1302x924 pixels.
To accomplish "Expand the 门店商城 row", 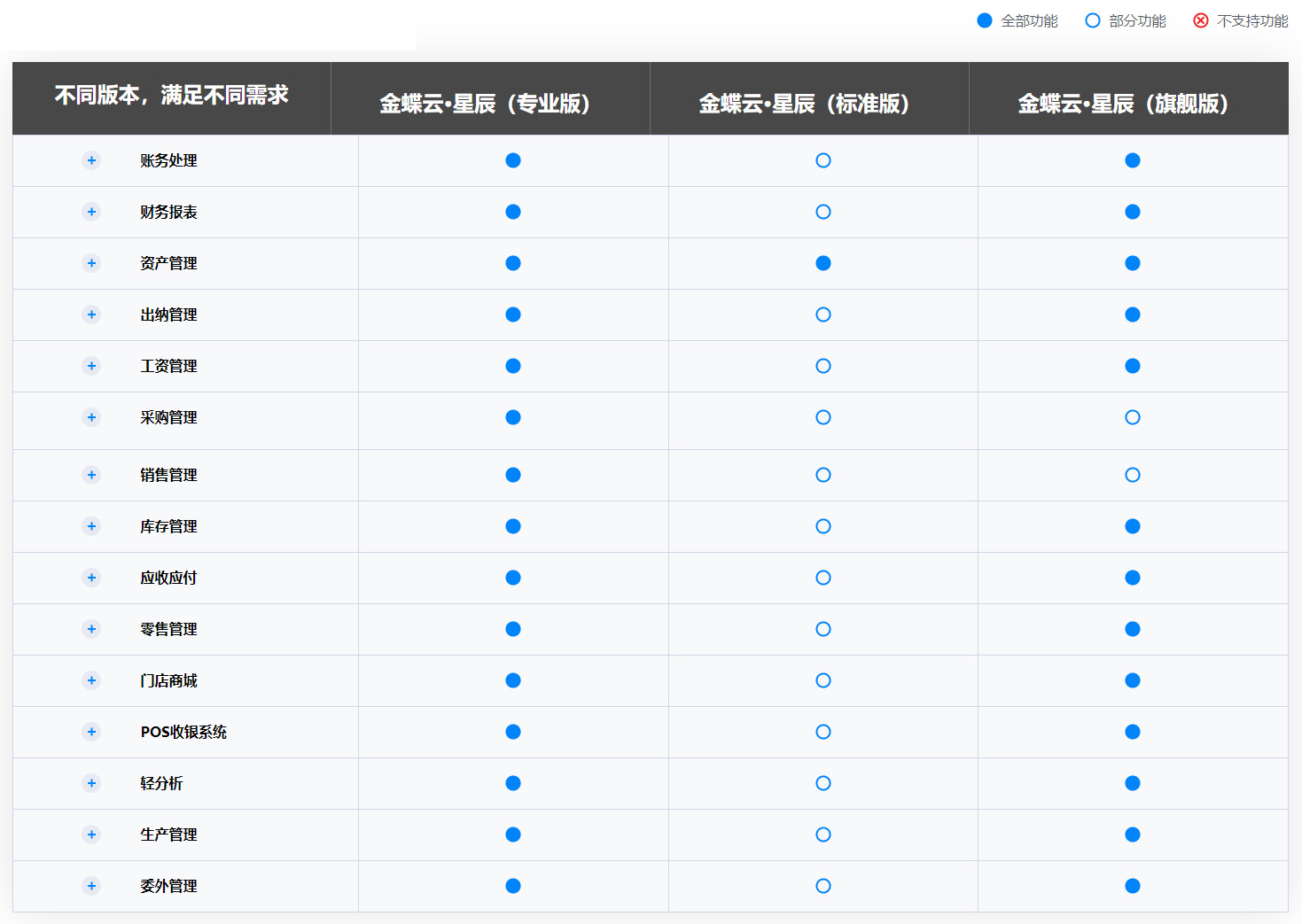I will pos(91,680).
